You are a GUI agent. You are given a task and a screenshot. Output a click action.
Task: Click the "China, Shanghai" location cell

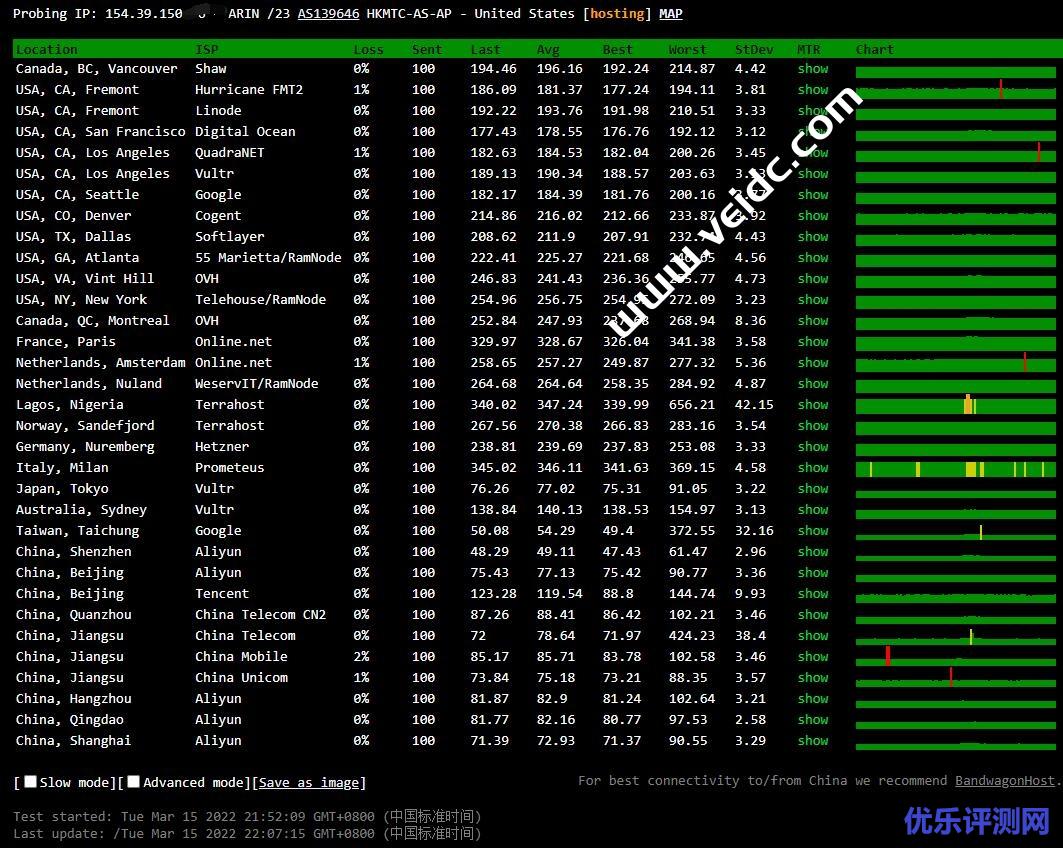73,741
